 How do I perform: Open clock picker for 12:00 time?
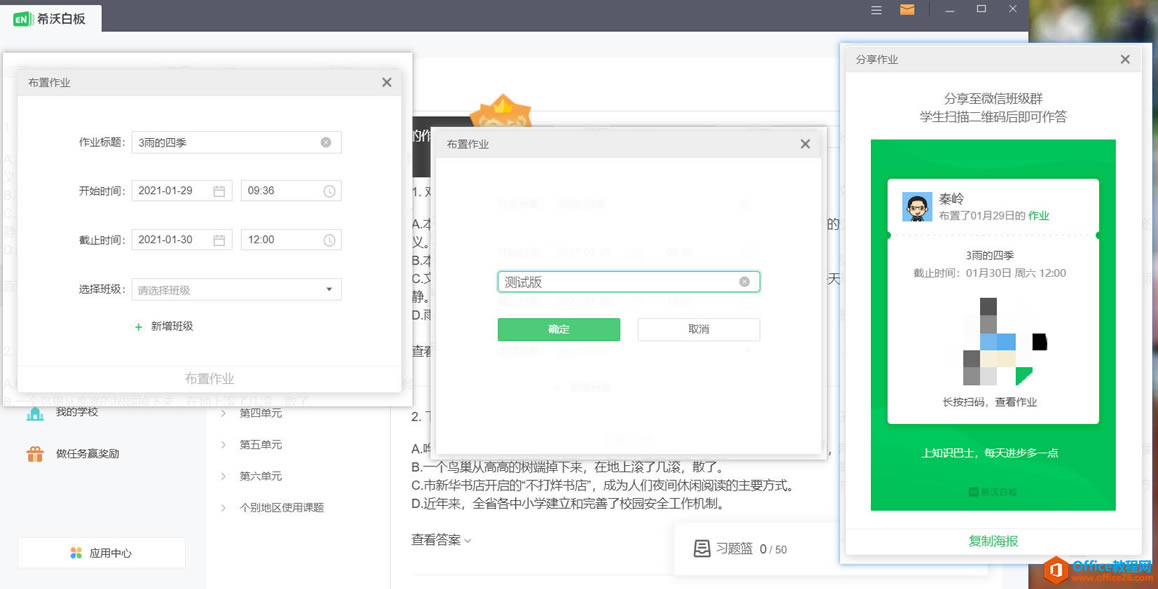(329, 240)
